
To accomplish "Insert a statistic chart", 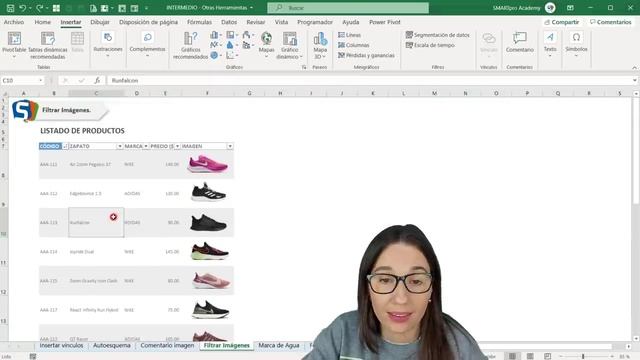I will (x=232, y=45).
